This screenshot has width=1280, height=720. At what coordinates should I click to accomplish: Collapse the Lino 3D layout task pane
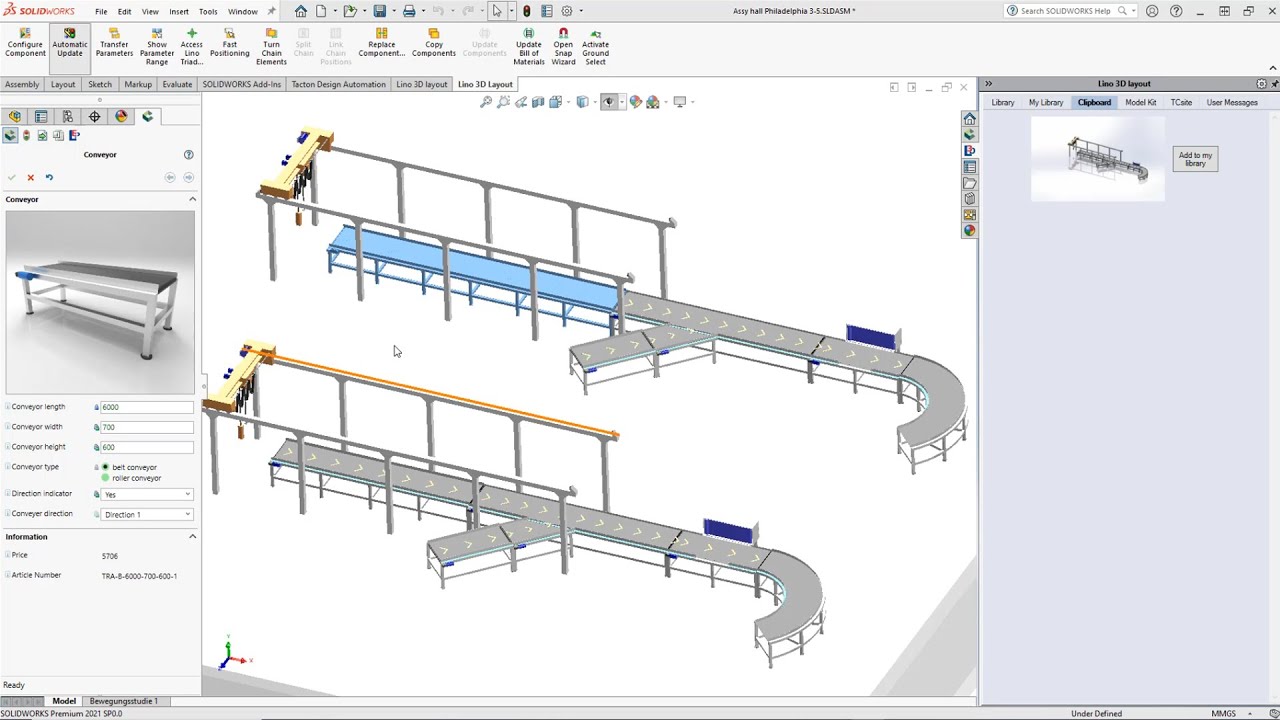point(988,84)
